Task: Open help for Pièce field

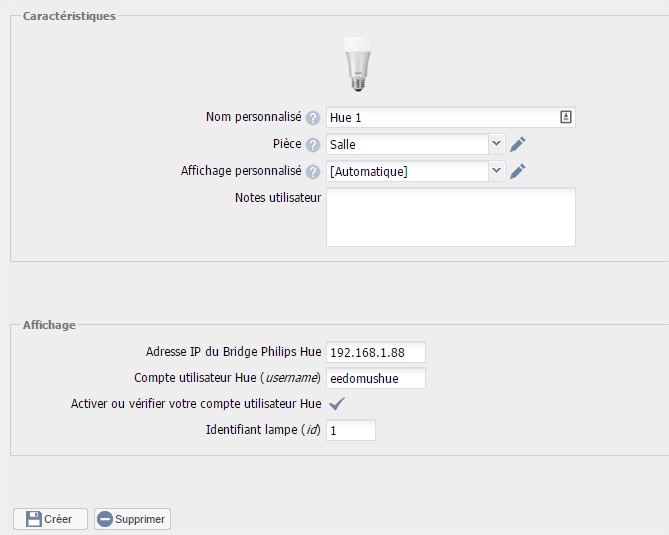Action: click(313, 145)
